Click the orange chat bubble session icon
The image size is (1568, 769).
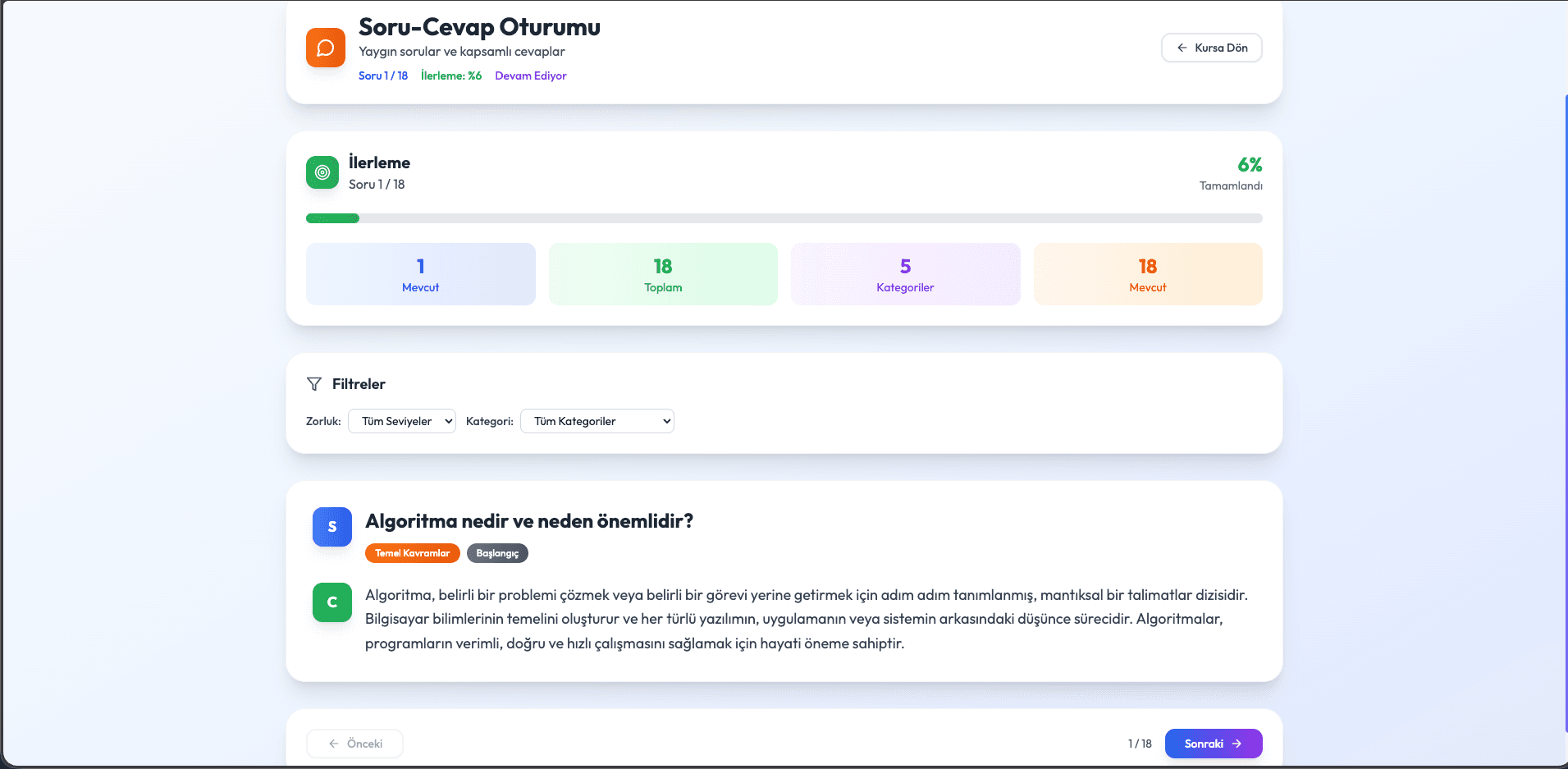click(x=325, y=48)
